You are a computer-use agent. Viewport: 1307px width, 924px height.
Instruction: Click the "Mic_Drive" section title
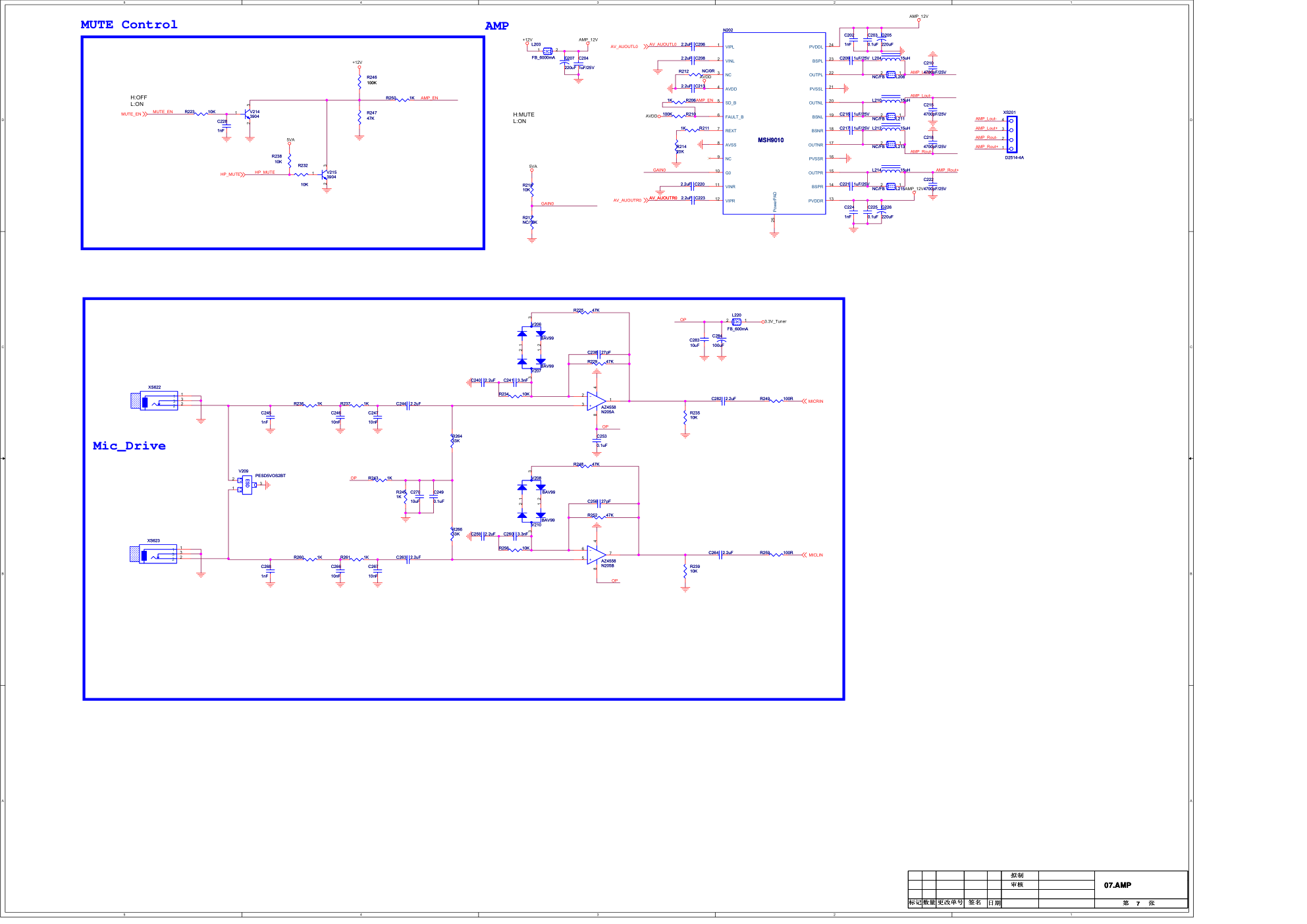coord(129,446)
